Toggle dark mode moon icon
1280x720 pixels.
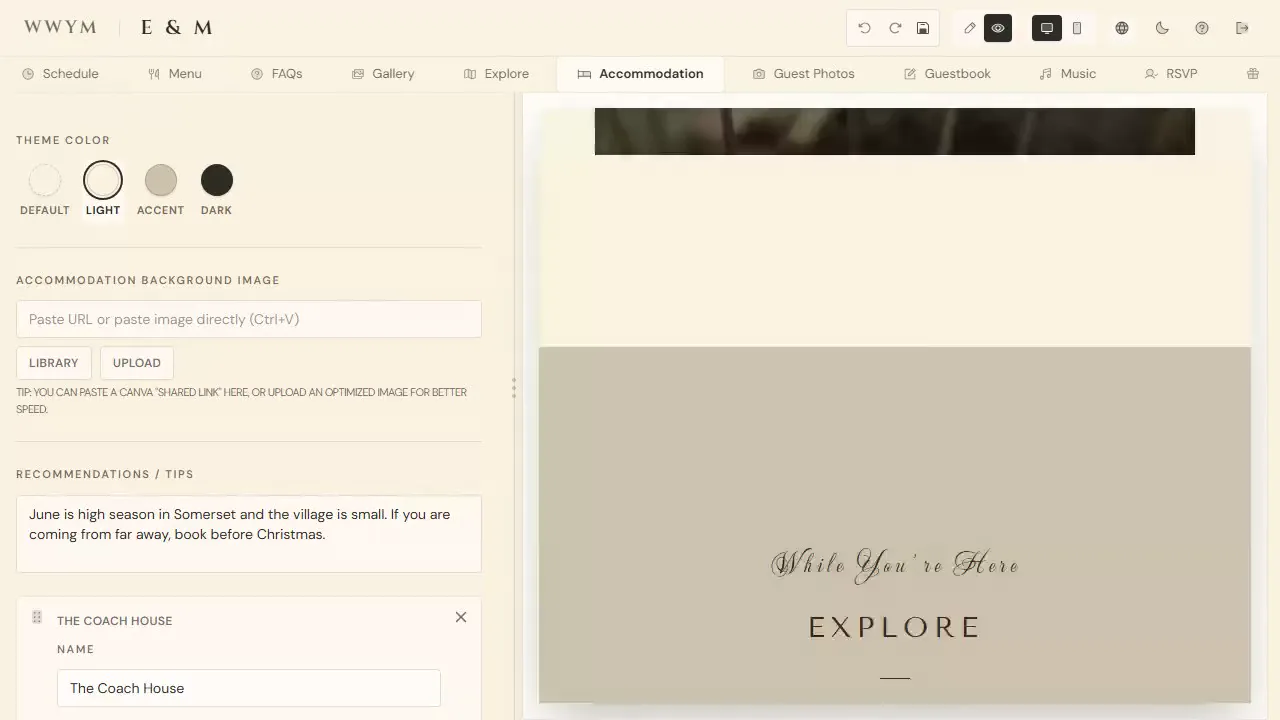[1162, 28]
